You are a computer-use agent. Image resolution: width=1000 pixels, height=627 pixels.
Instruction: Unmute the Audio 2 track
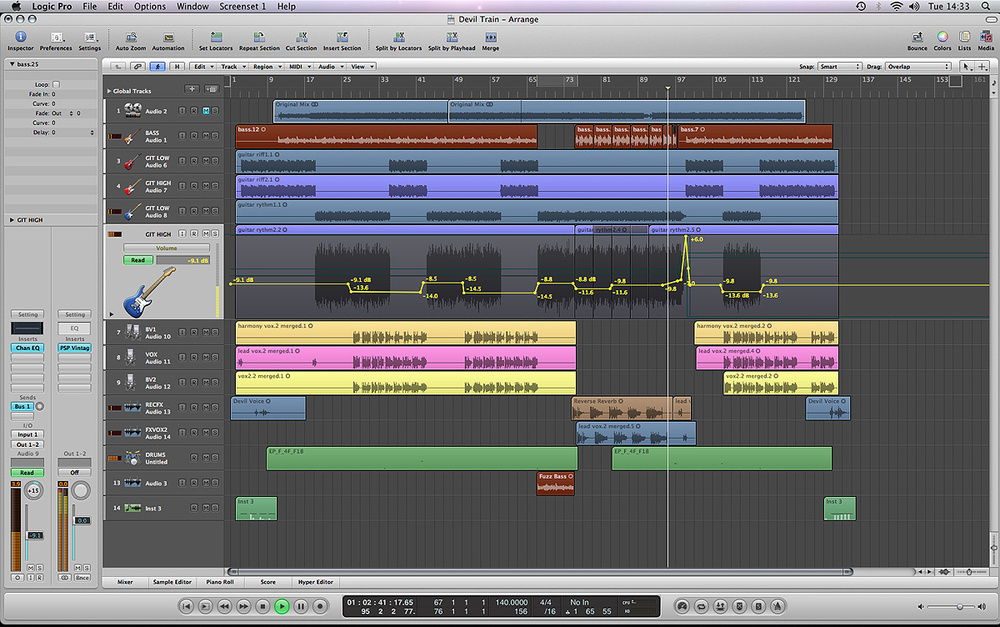(206, 111)
